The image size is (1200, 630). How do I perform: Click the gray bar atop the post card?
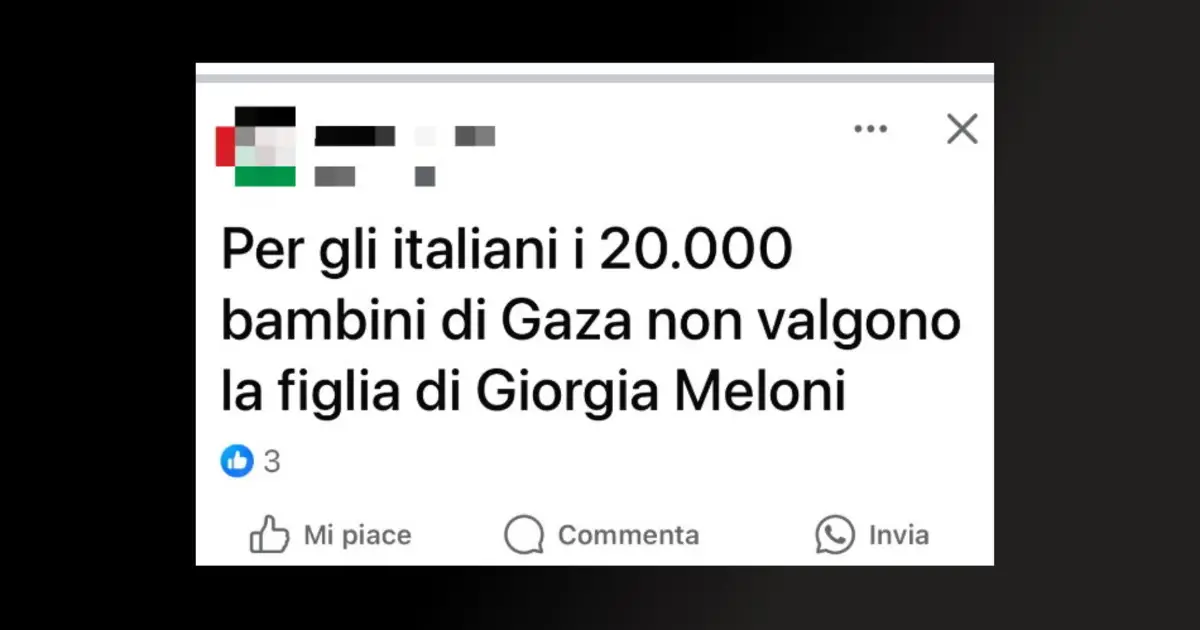595,78
